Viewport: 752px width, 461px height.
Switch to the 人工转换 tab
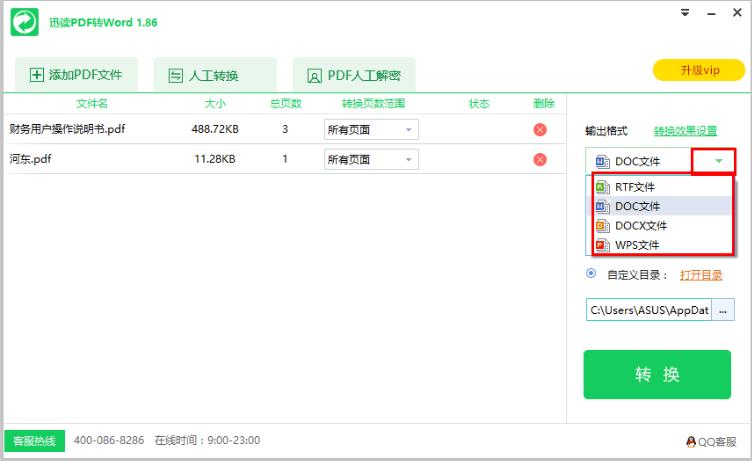[x=215, y=75]
